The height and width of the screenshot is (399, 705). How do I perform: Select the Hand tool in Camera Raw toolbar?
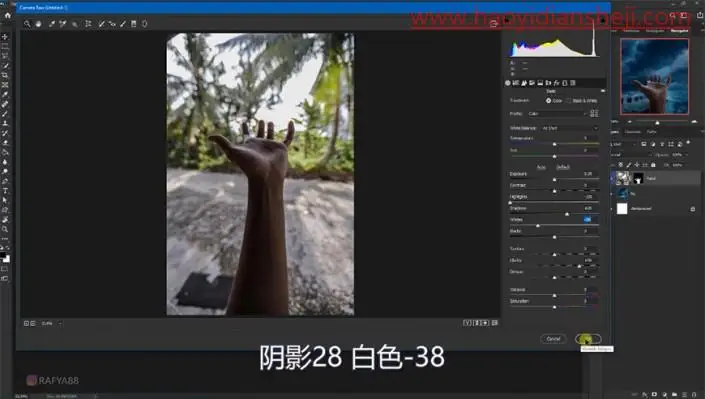pos(38,24)
